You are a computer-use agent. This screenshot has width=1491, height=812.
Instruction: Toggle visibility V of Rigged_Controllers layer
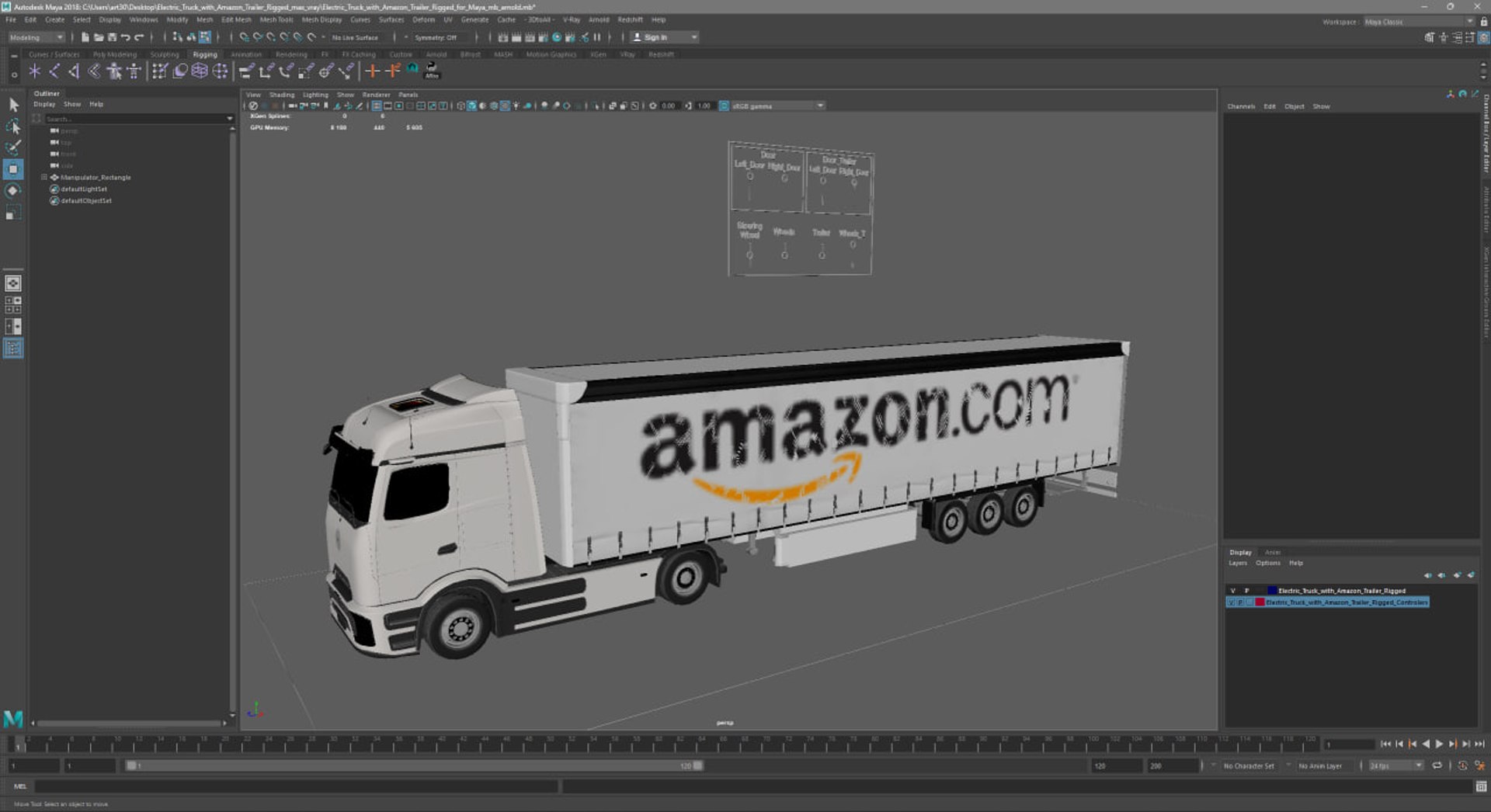coord(1232,602)
